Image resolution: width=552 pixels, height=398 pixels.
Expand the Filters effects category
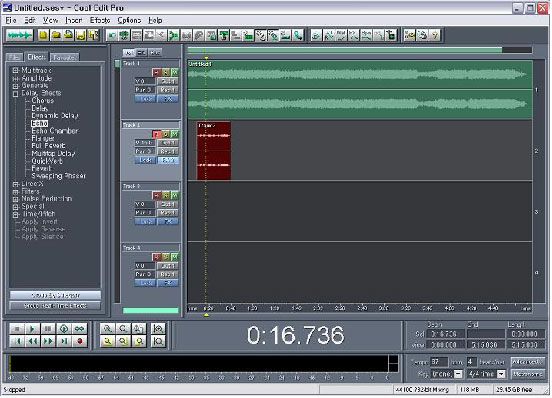[x=15, y=192]
